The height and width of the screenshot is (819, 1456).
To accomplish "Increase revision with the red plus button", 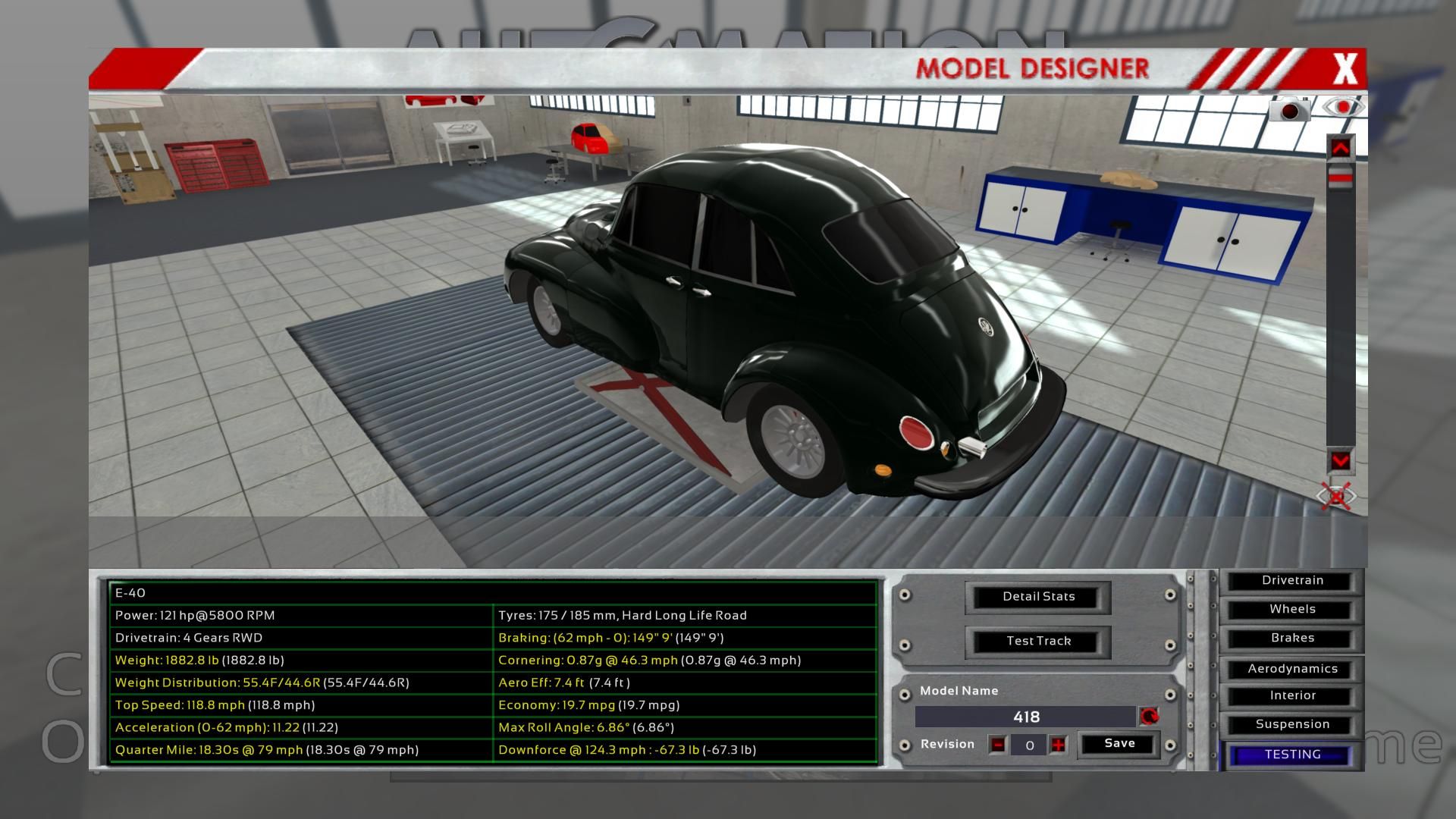I will pyautogui.click(x=1058, y=745).
